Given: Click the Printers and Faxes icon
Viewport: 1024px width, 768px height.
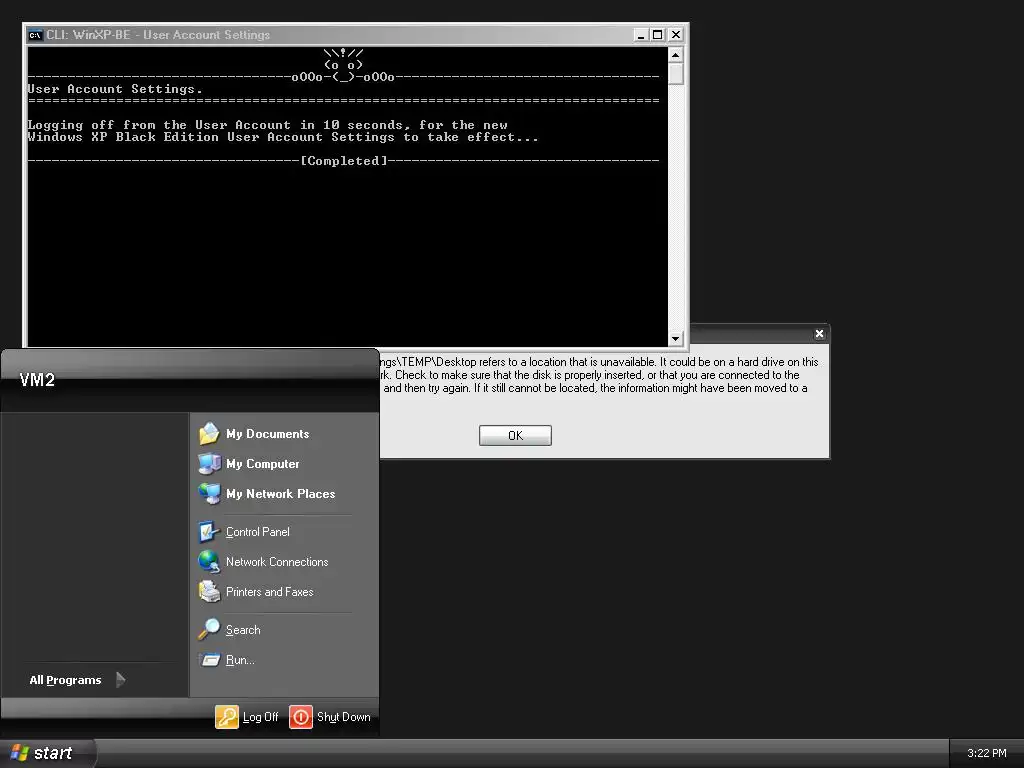Looking at the screenshot, I should click(209, 592).
